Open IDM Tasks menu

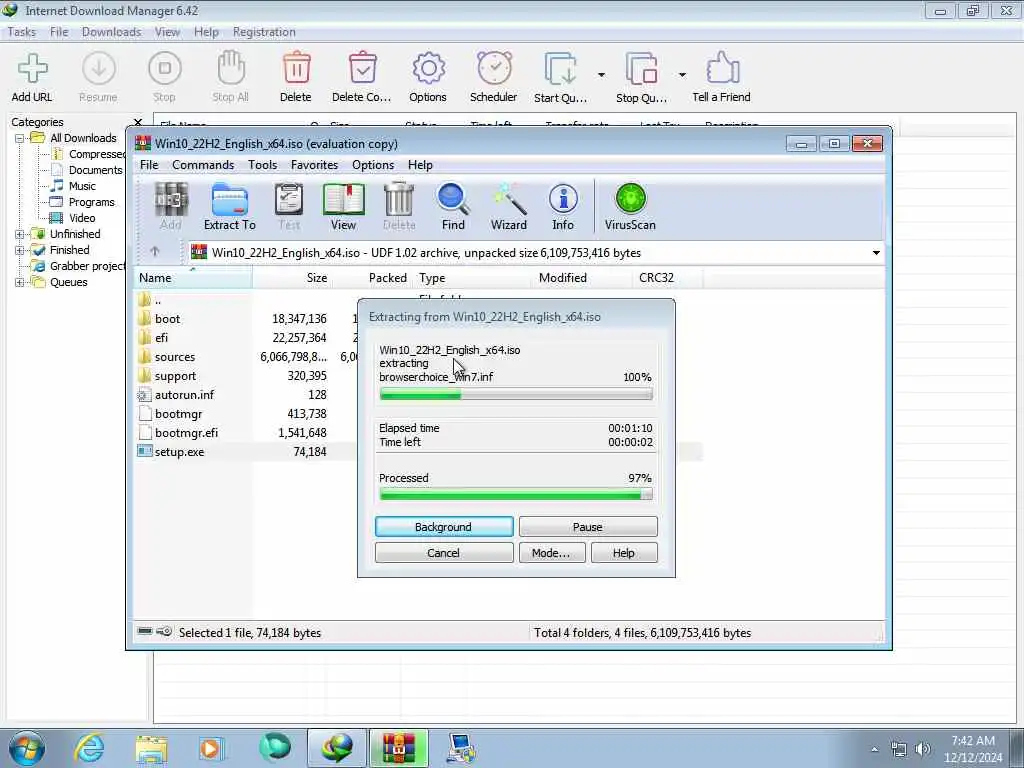click(x=22, y=32)
